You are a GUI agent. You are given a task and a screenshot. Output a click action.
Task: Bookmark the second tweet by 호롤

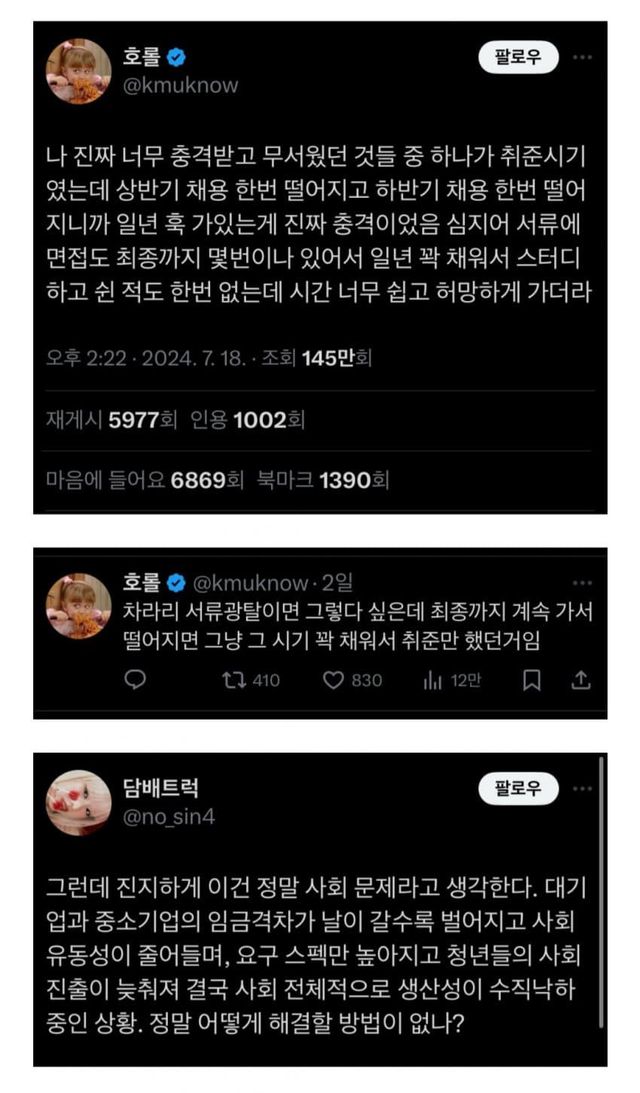[532, 680]
